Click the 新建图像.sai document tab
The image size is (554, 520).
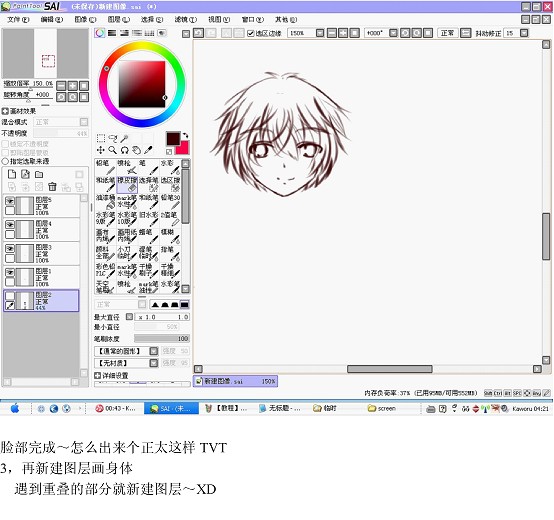(235, 381)
